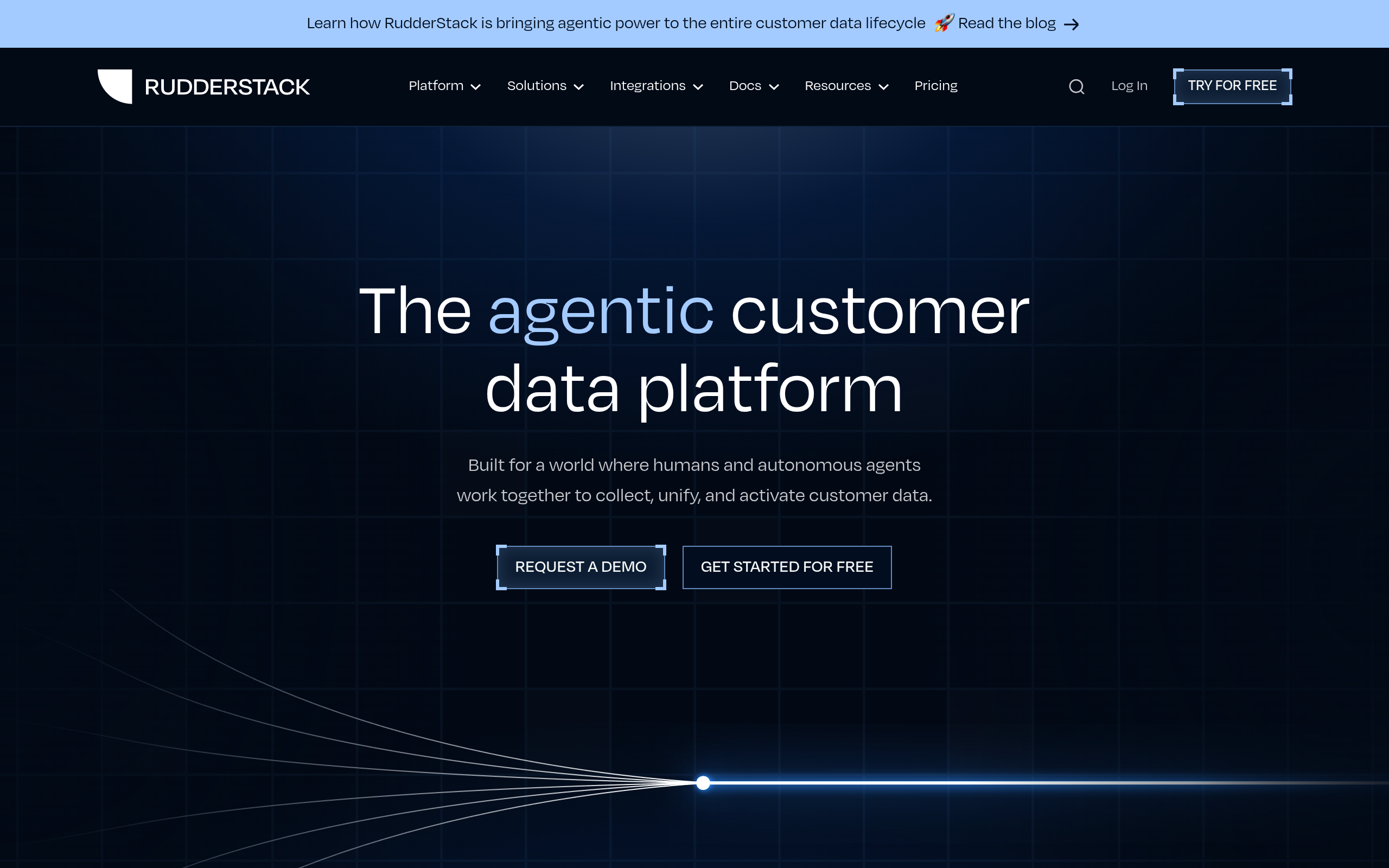Click the RUDDERSTACK wordmark text

point(227,87)
